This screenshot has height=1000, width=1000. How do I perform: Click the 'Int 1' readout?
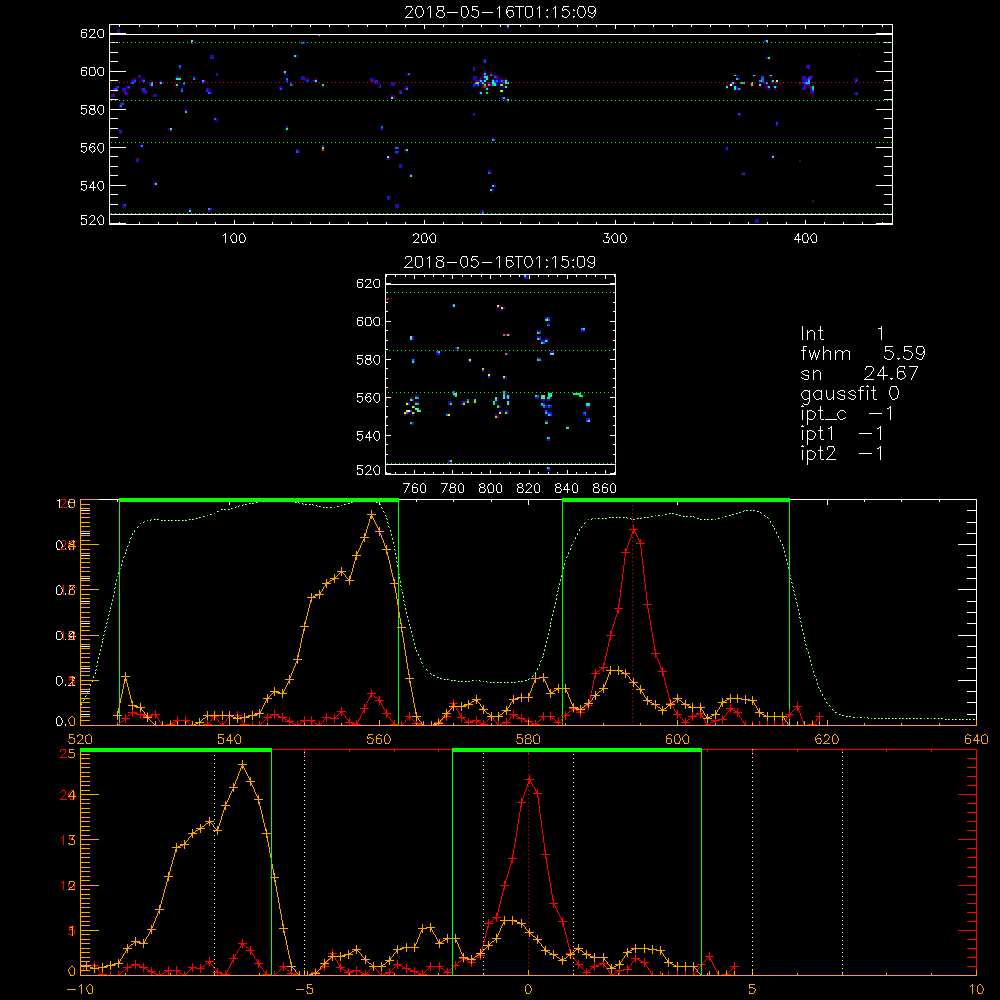[x=842, y=334]
